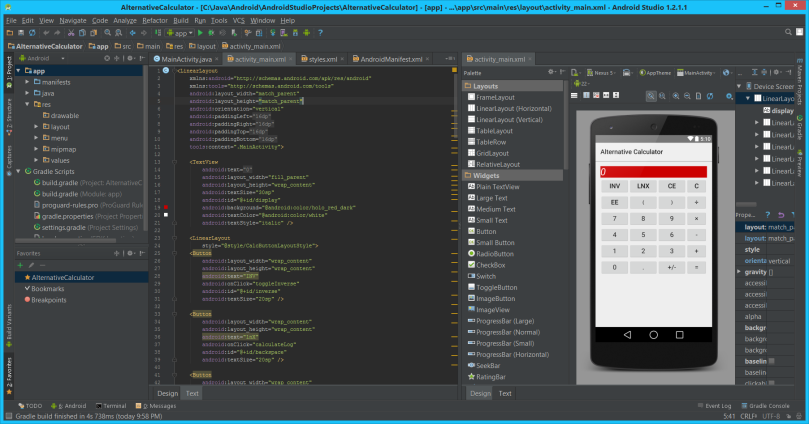Click the Palette settings gear icon
This screenshot has width=809, height=424.
click(552, 72)
